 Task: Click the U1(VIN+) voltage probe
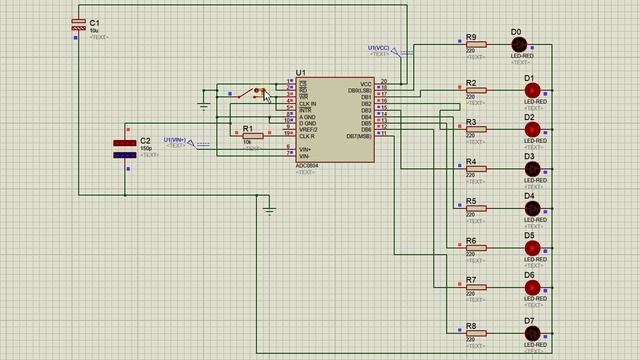pos(191,143)
